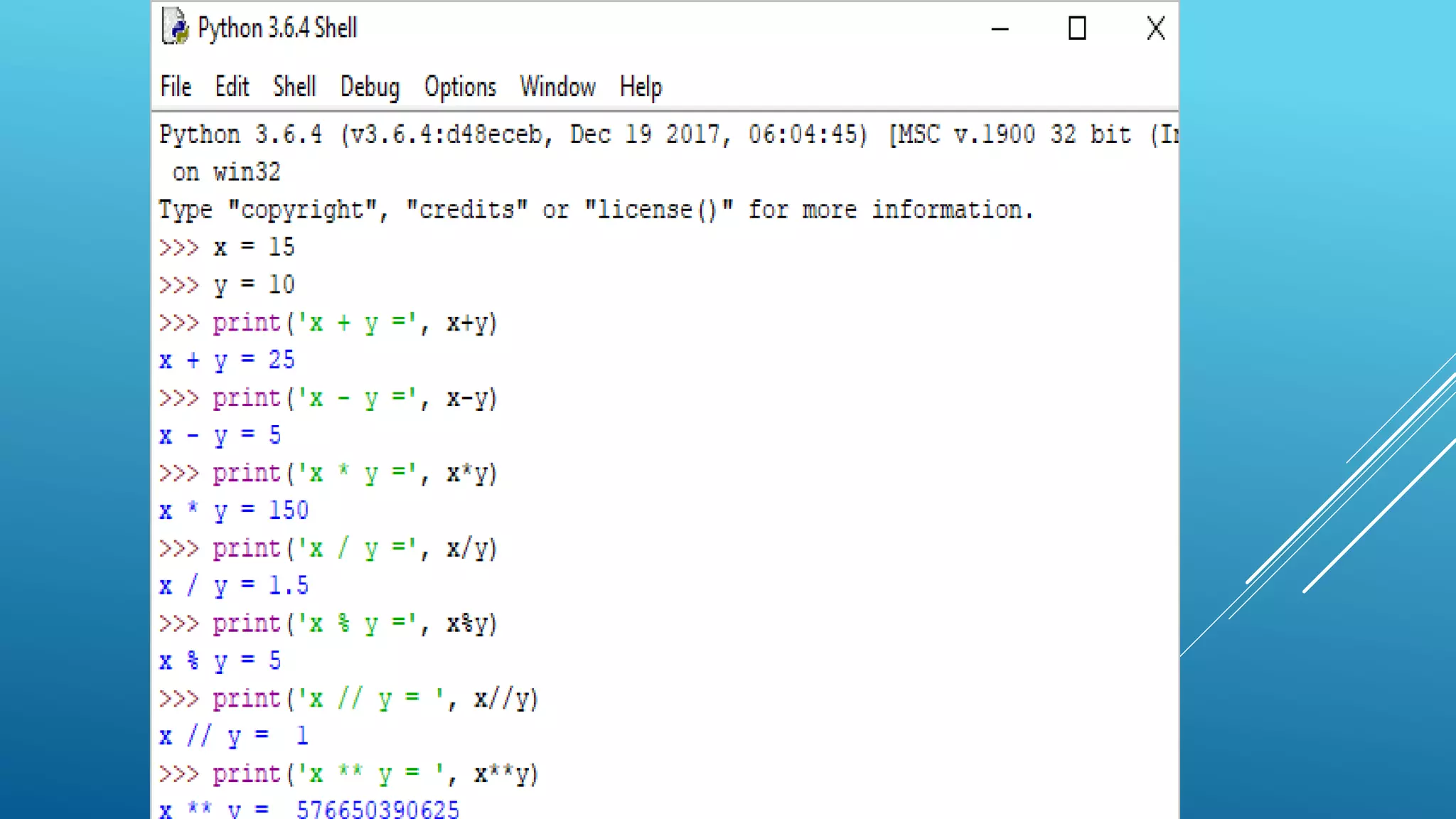Image resolution: width=1456 pixels, height=819 pixels.
Task: Open the Debug menu
Action: click(370, 87)
